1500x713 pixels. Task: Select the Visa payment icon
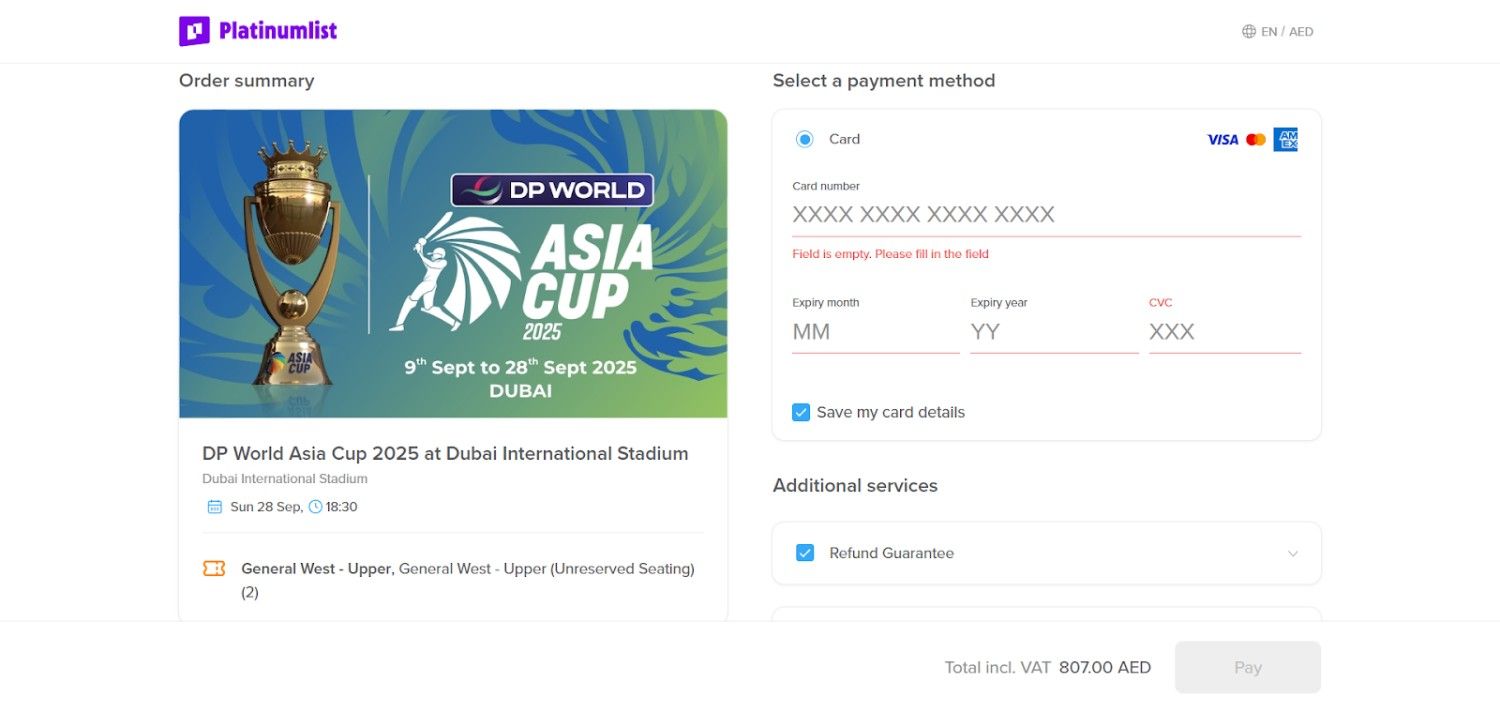(x=1221, y=139)
